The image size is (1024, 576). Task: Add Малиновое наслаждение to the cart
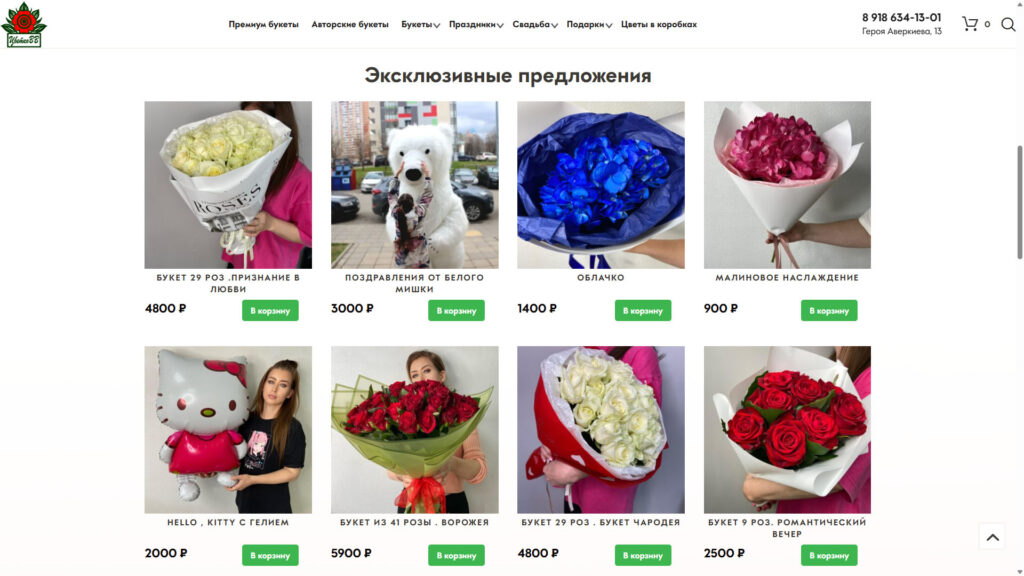click(829, 310)
